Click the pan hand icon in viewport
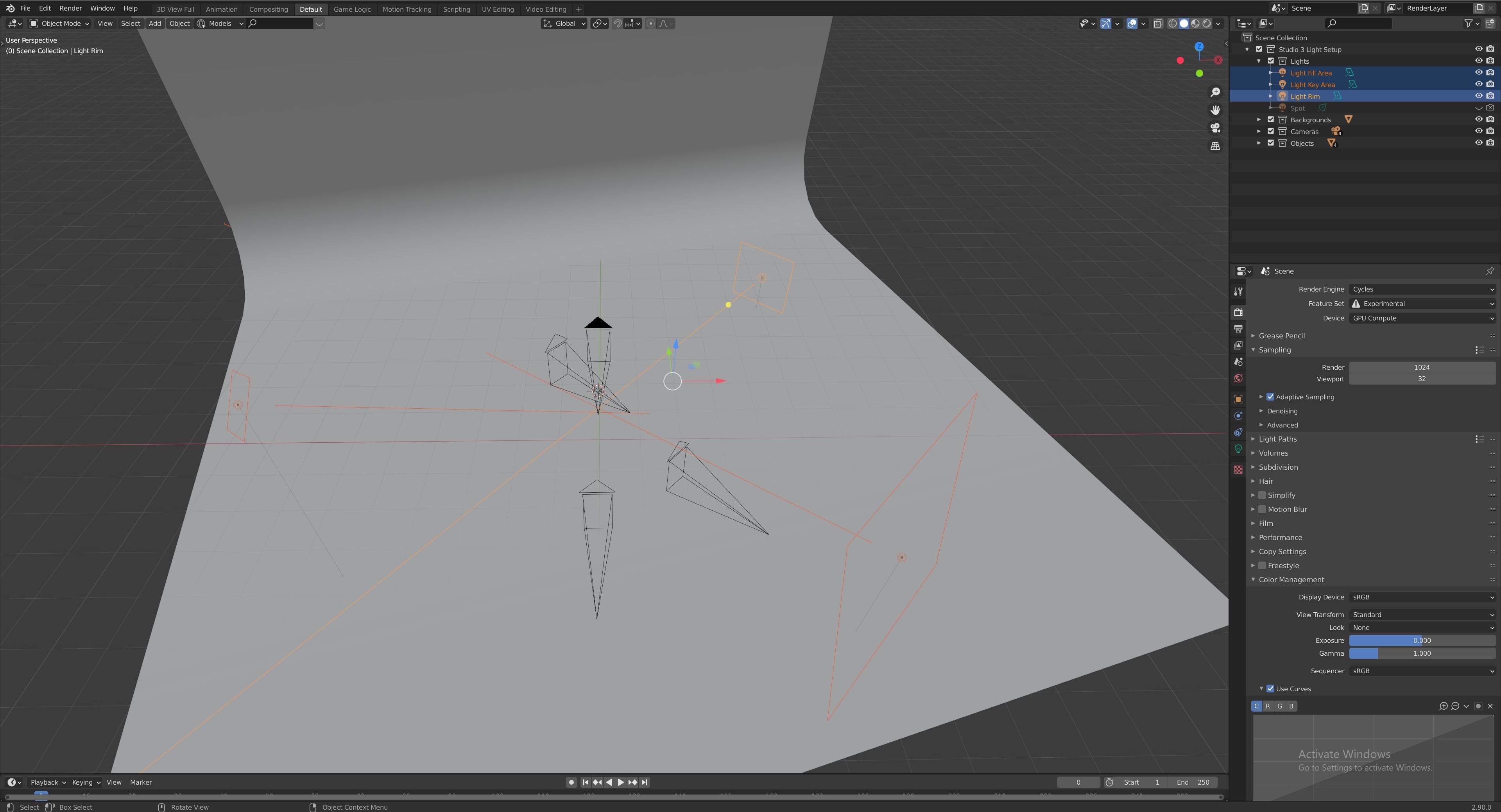1501x812 pixels. point(1215,110)
